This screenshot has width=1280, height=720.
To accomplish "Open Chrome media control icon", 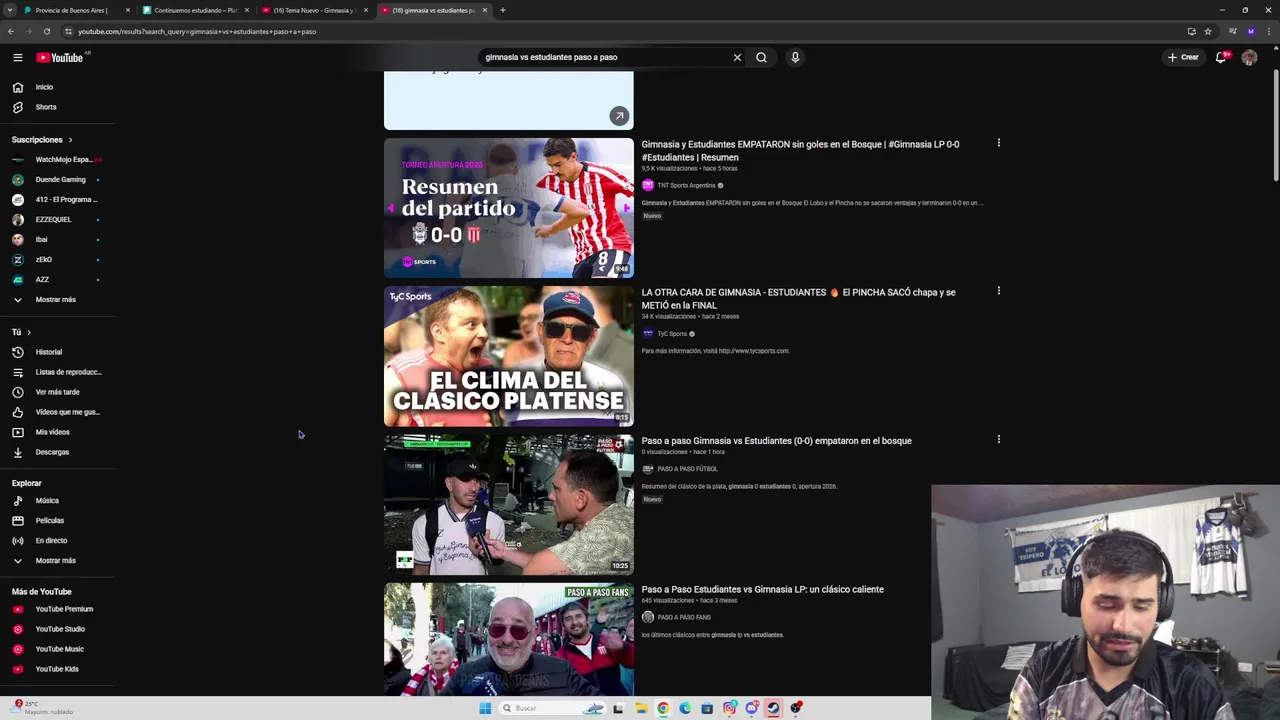I will [1232, 31].
